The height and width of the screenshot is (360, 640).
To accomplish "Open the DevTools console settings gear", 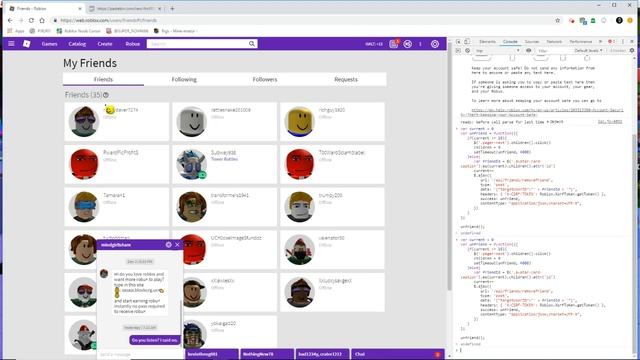I will click(632, 51).
